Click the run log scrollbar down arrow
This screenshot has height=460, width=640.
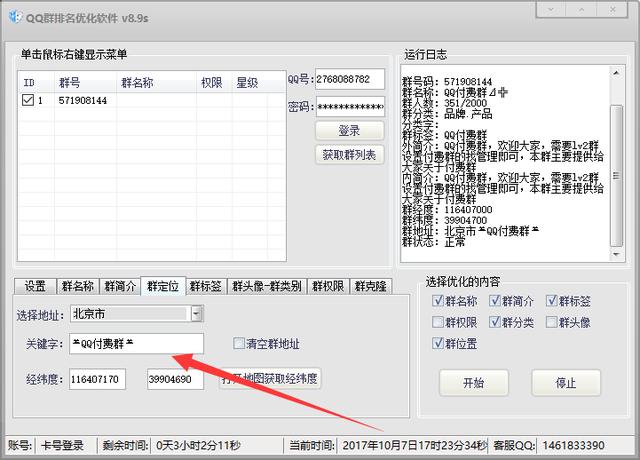tap(616, 254)
